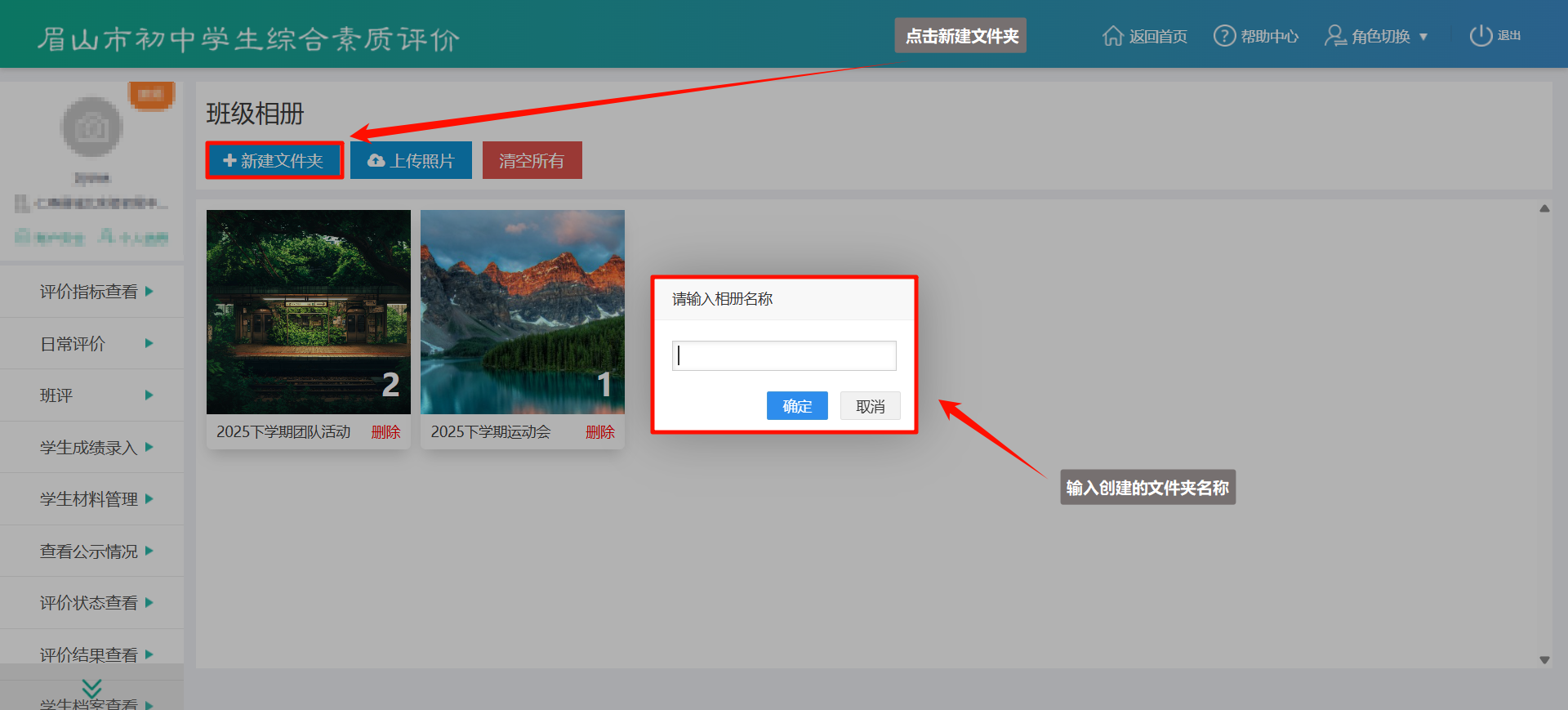Image resolution: width=1568 pixels, height=710 pixels.
Task: Click the power icon to log out
Action: pyautogui.click(x=1481, y=36)
